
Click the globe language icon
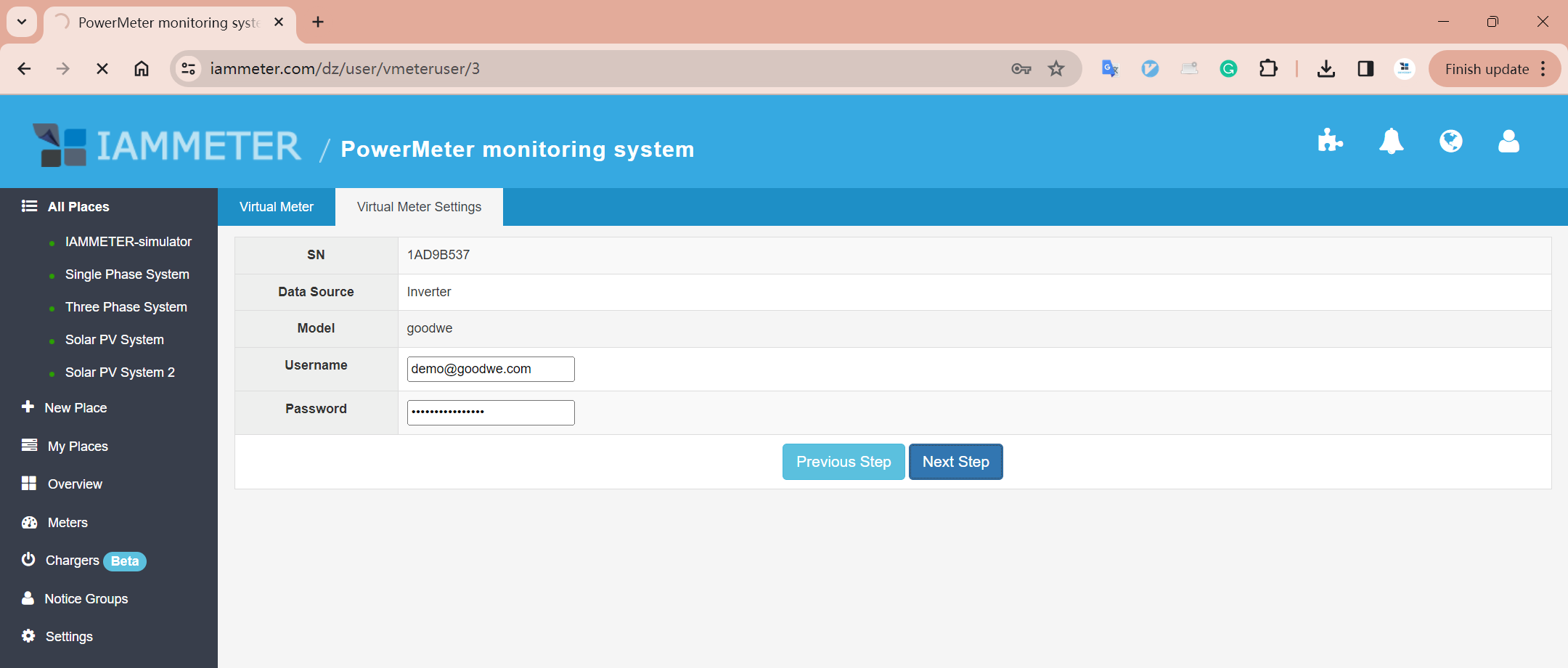pyautogui.click(x=1450, y=141)
